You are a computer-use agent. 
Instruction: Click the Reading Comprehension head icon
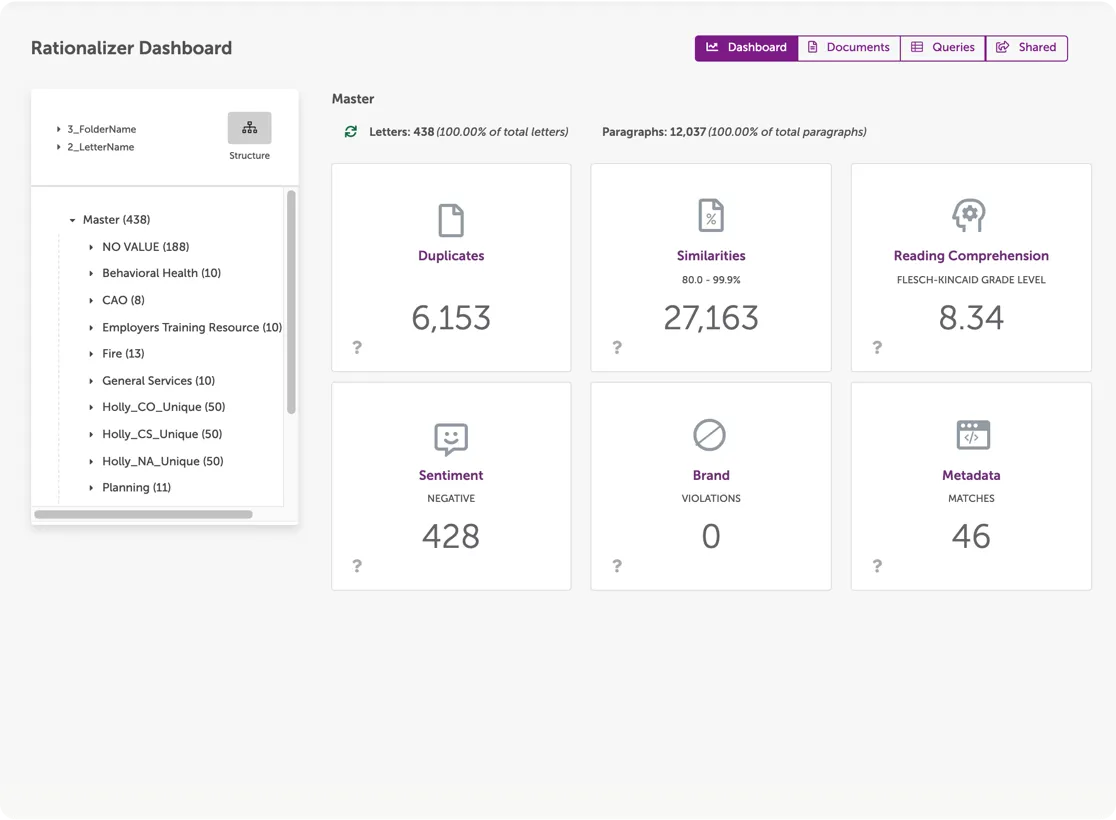click(x=970, y=216)
